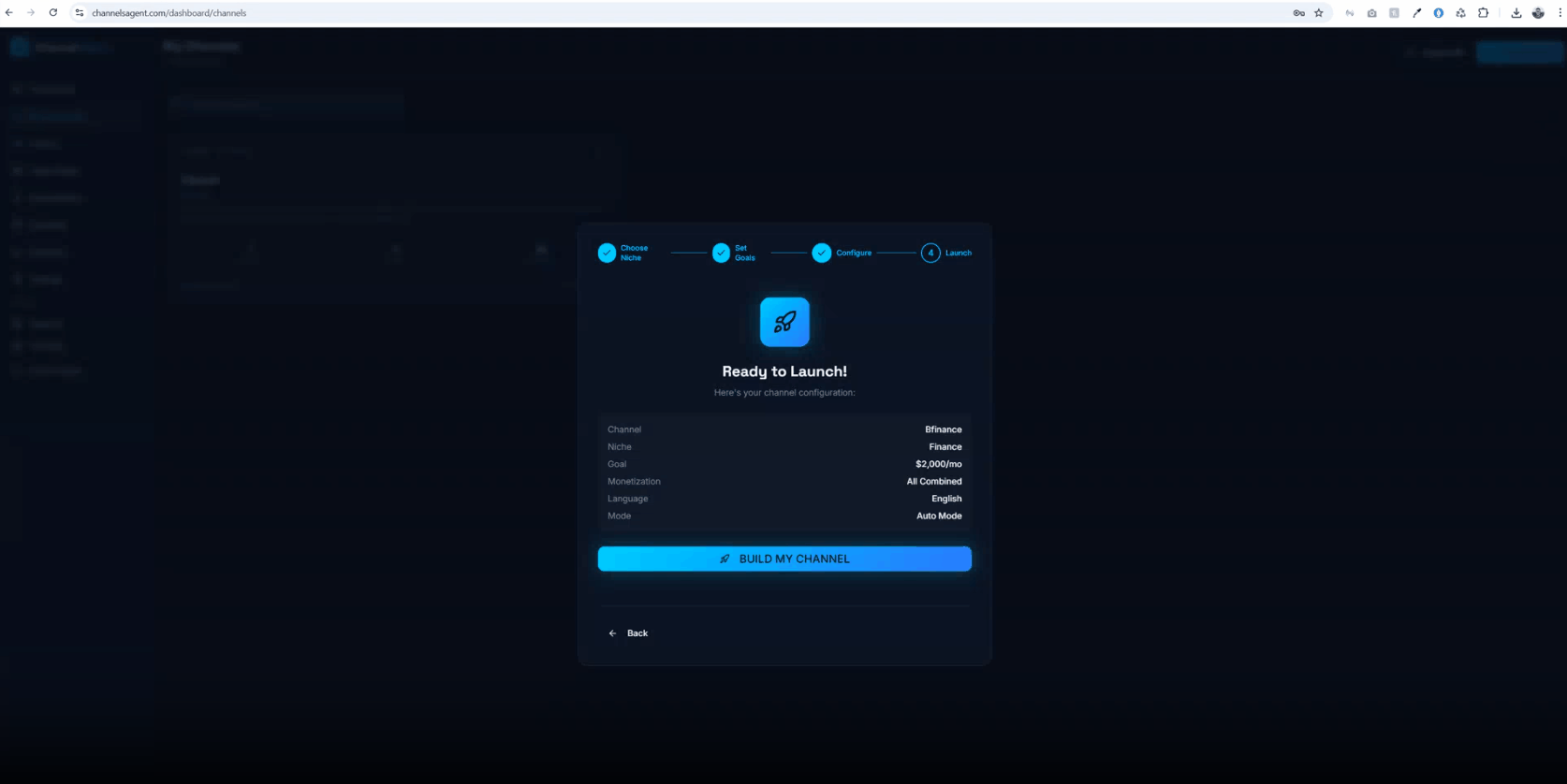Viewport: 1567px width, 784px height.
Task: Open Chrome's three-dot menu
Action: tap(1560, 13)
